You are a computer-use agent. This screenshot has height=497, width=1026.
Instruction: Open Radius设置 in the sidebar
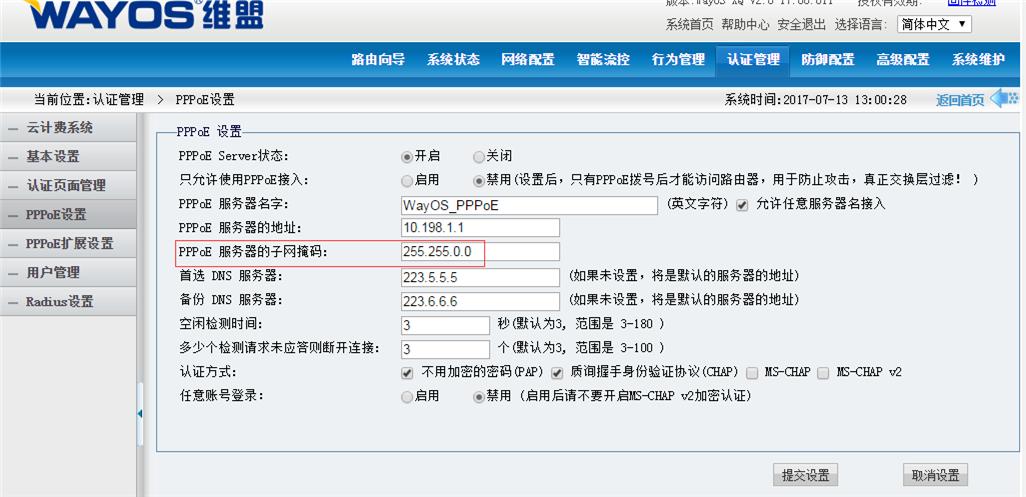(x=59, y=301)
